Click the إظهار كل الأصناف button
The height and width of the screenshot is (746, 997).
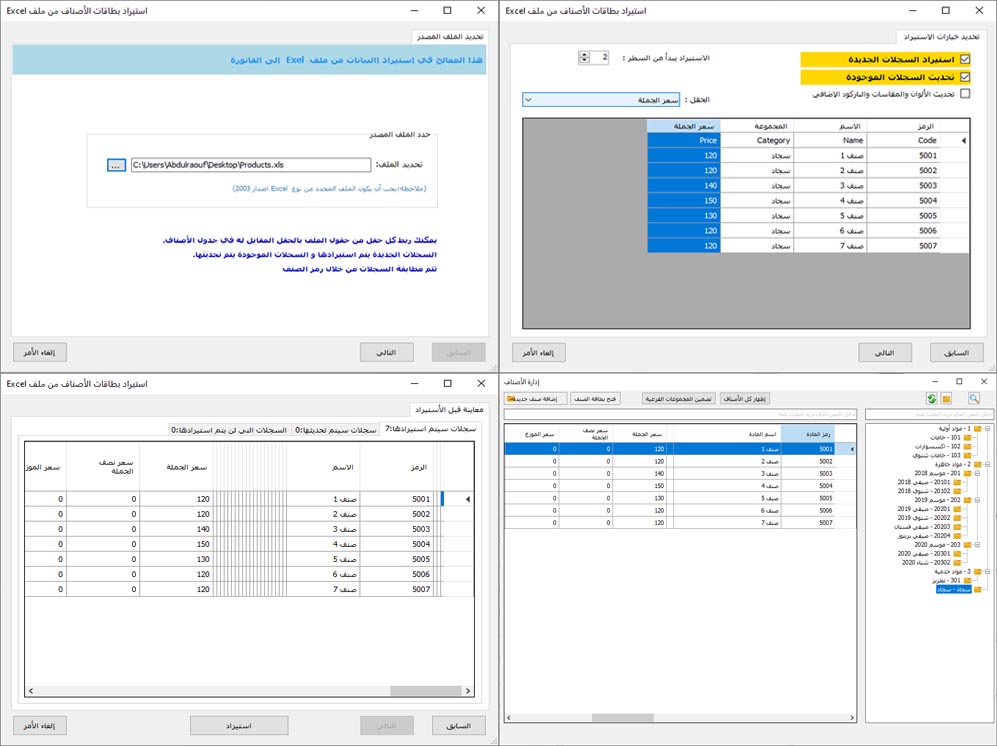tap(745, 399)
